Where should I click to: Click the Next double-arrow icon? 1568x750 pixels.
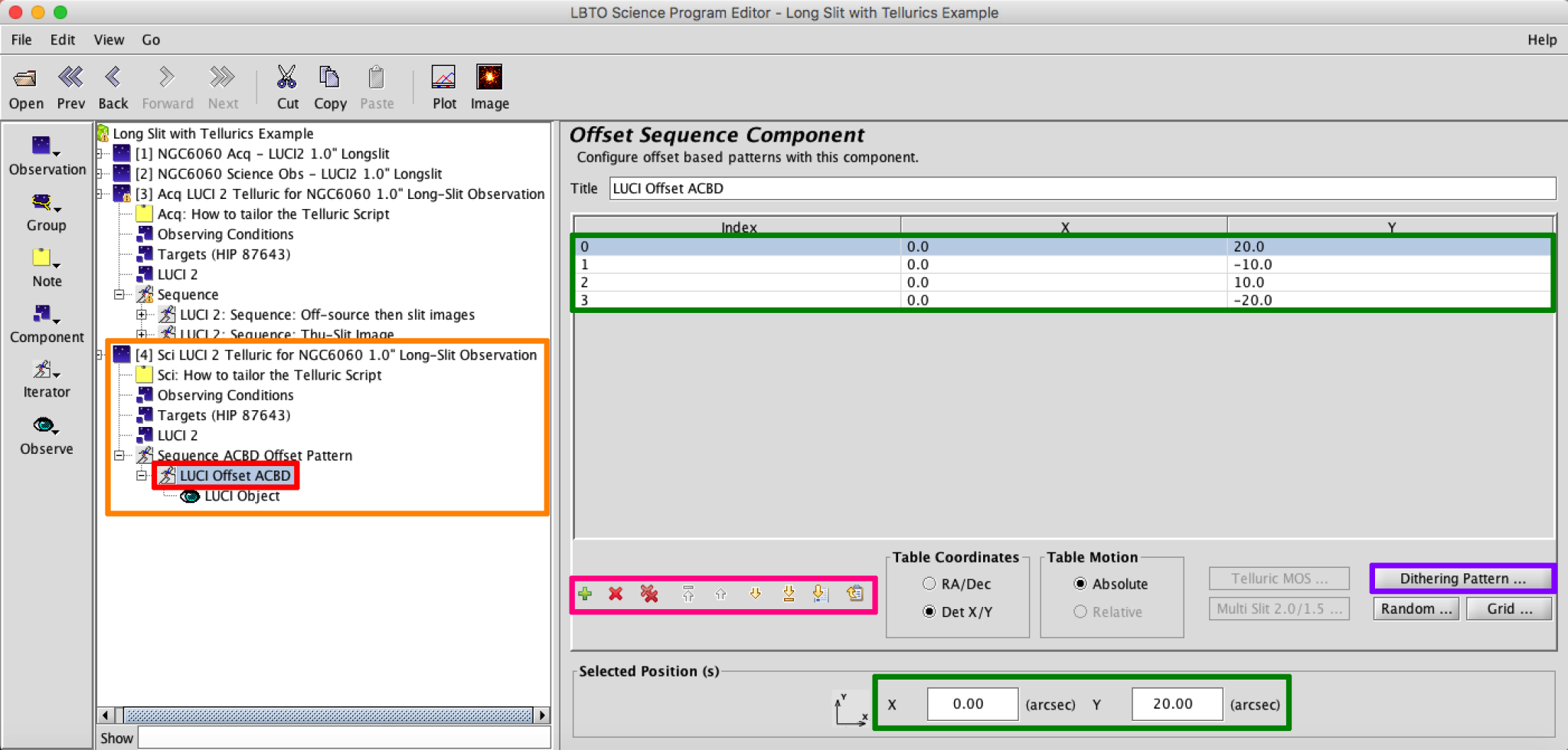click(x=222, y=77)
